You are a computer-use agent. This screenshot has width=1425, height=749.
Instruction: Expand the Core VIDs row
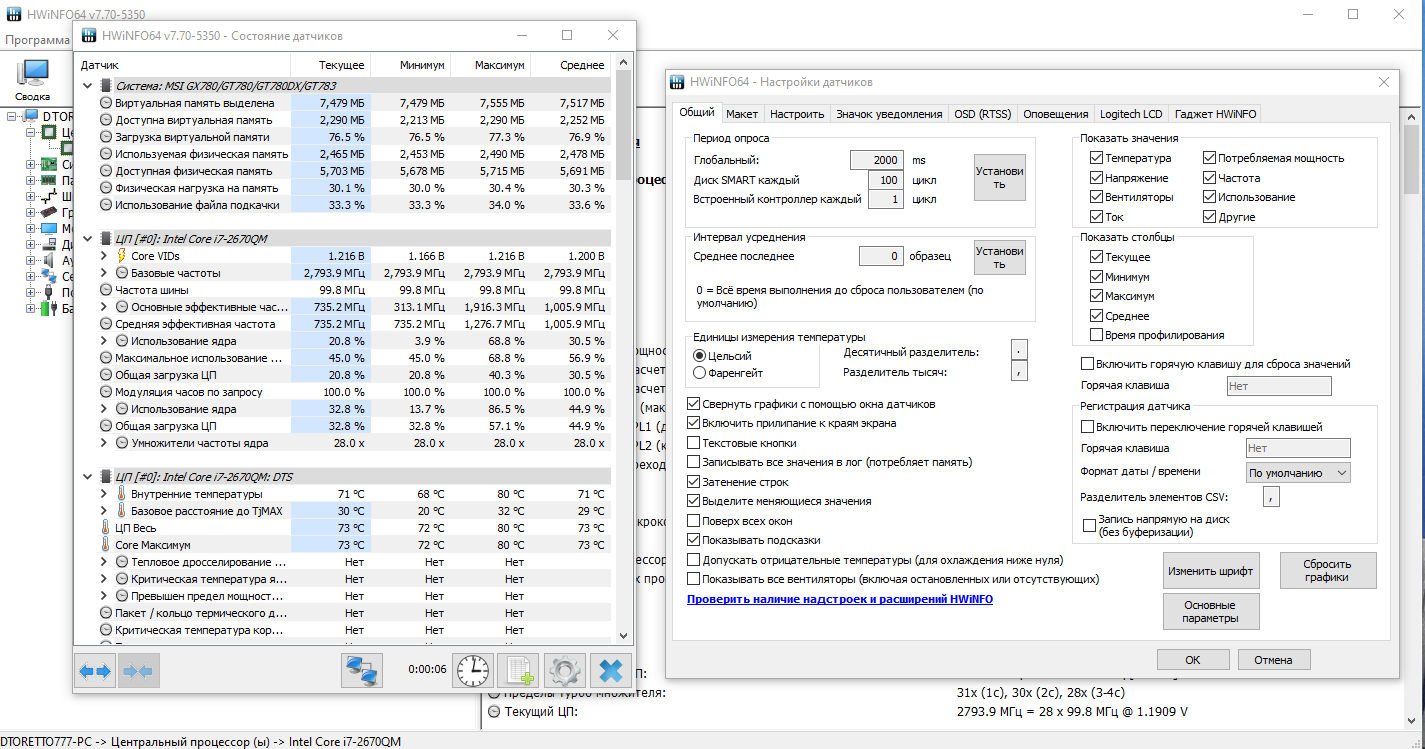(x=104, y=256)
